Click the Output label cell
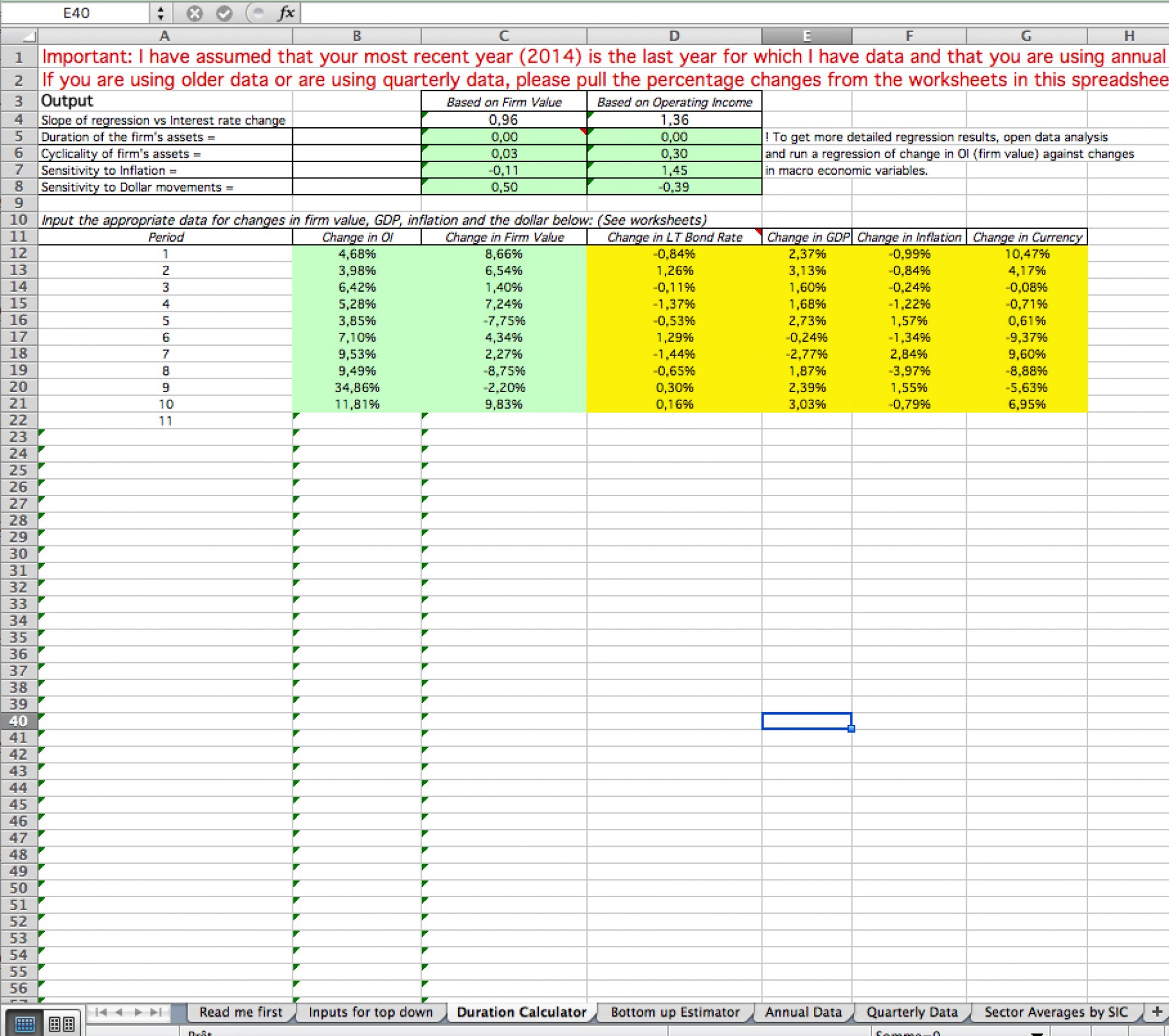Viewport: 1169px width, 1036px height. [165, 101]
